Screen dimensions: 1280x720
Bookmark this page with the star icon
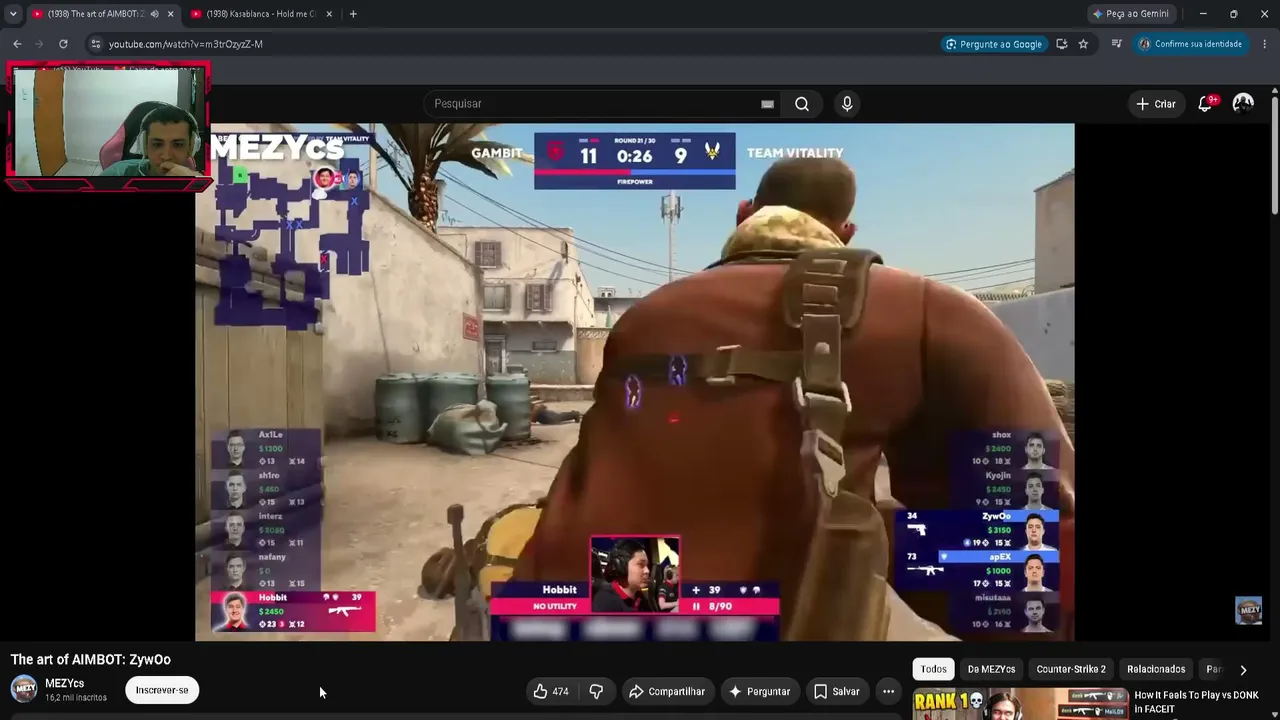tap(1083, 44)
